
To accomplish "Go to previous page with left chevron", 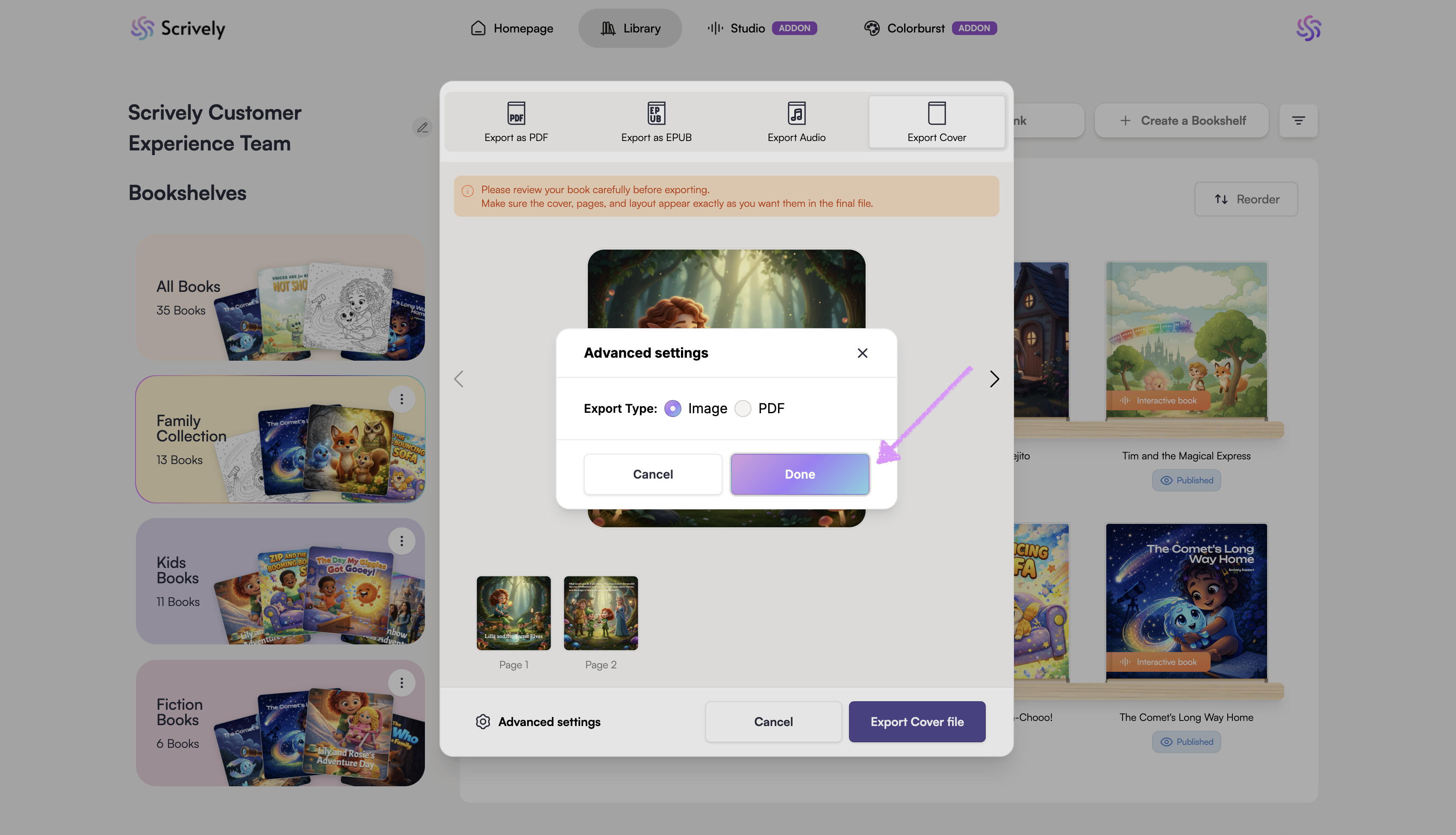I will [459, 379].
